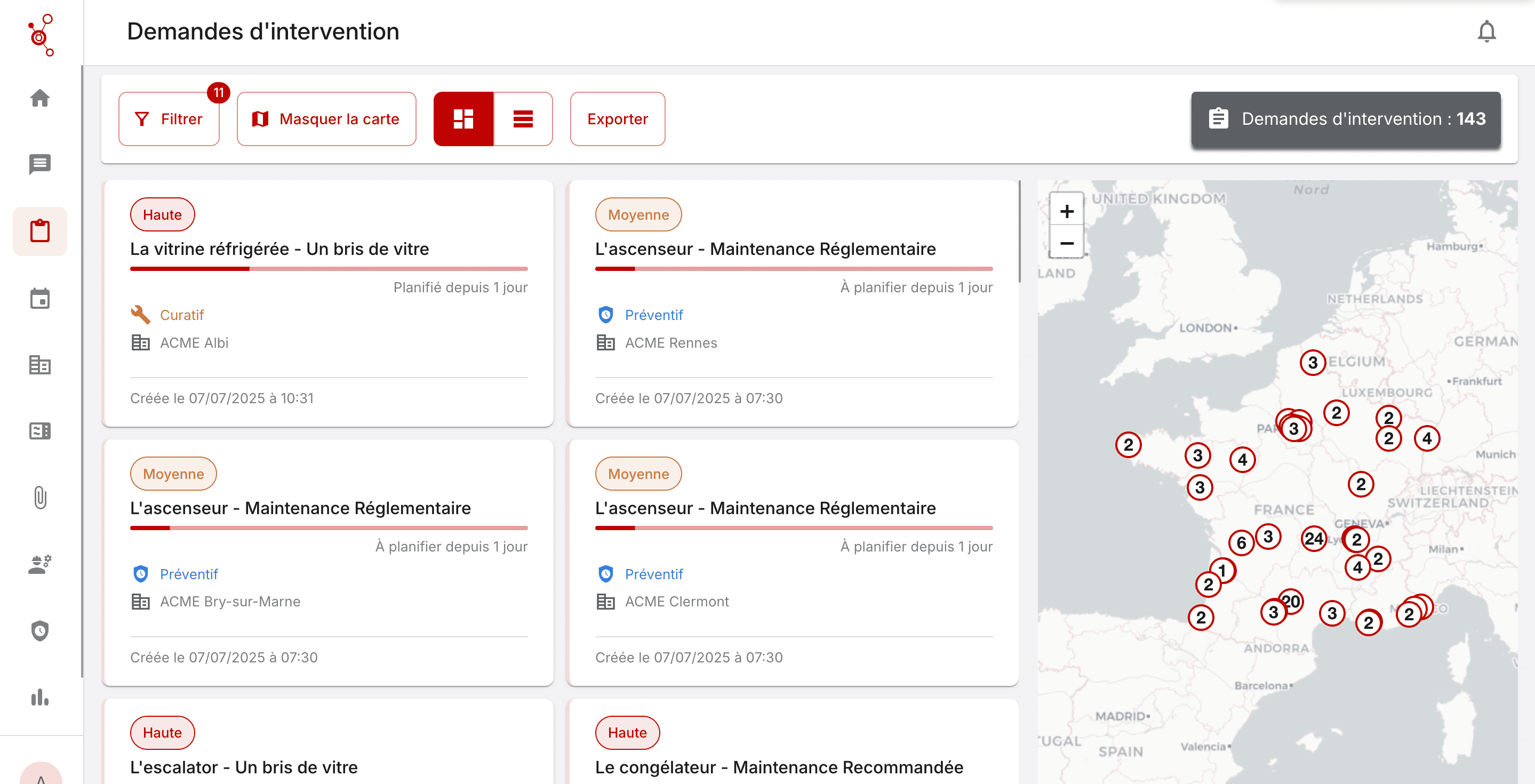
Task: Open the shield clock preventive icon in sidebar
Action: pyautogui.click(x=40, y=630)
